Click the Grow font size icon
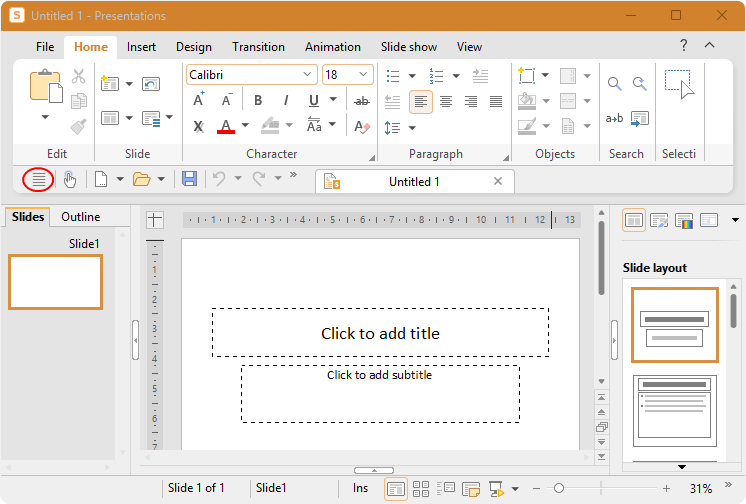The width and height of the screenshot is (746, 504). pyautogui.click(x=199, y=100)
